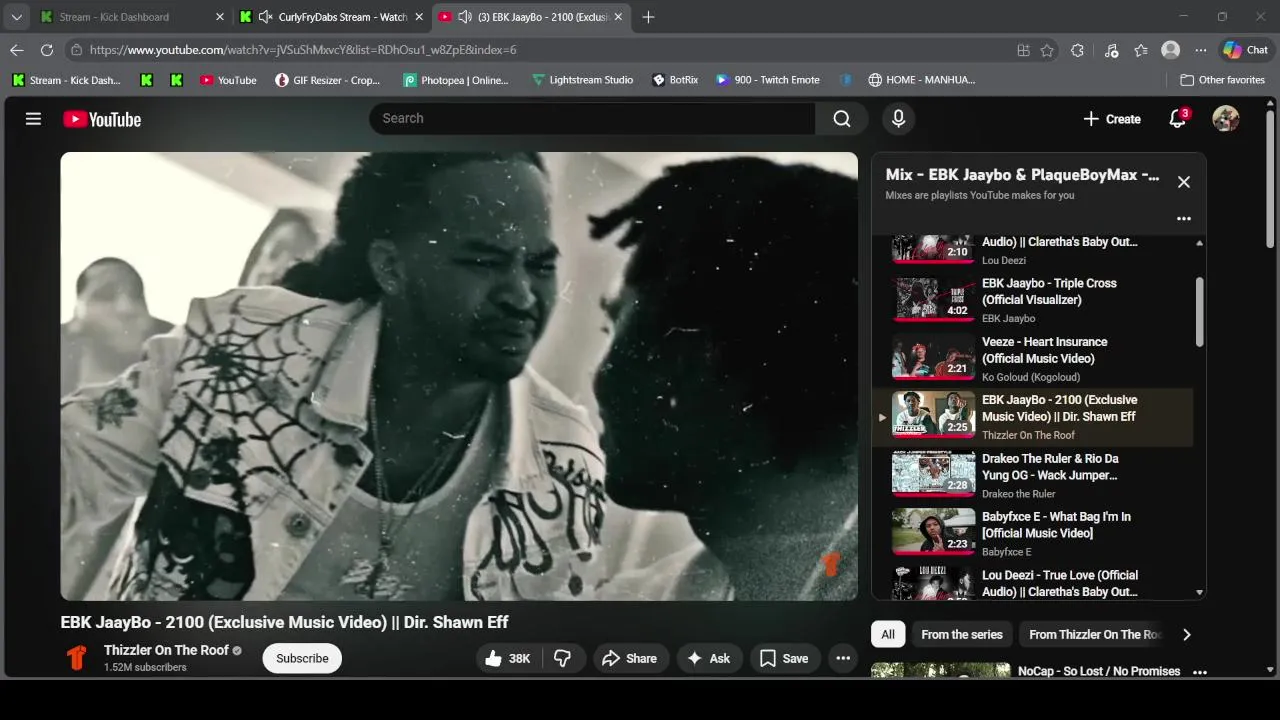The width and height of the screenshot is (1280, 720).
Task: View site information lock icon
Action: [76, 50]
